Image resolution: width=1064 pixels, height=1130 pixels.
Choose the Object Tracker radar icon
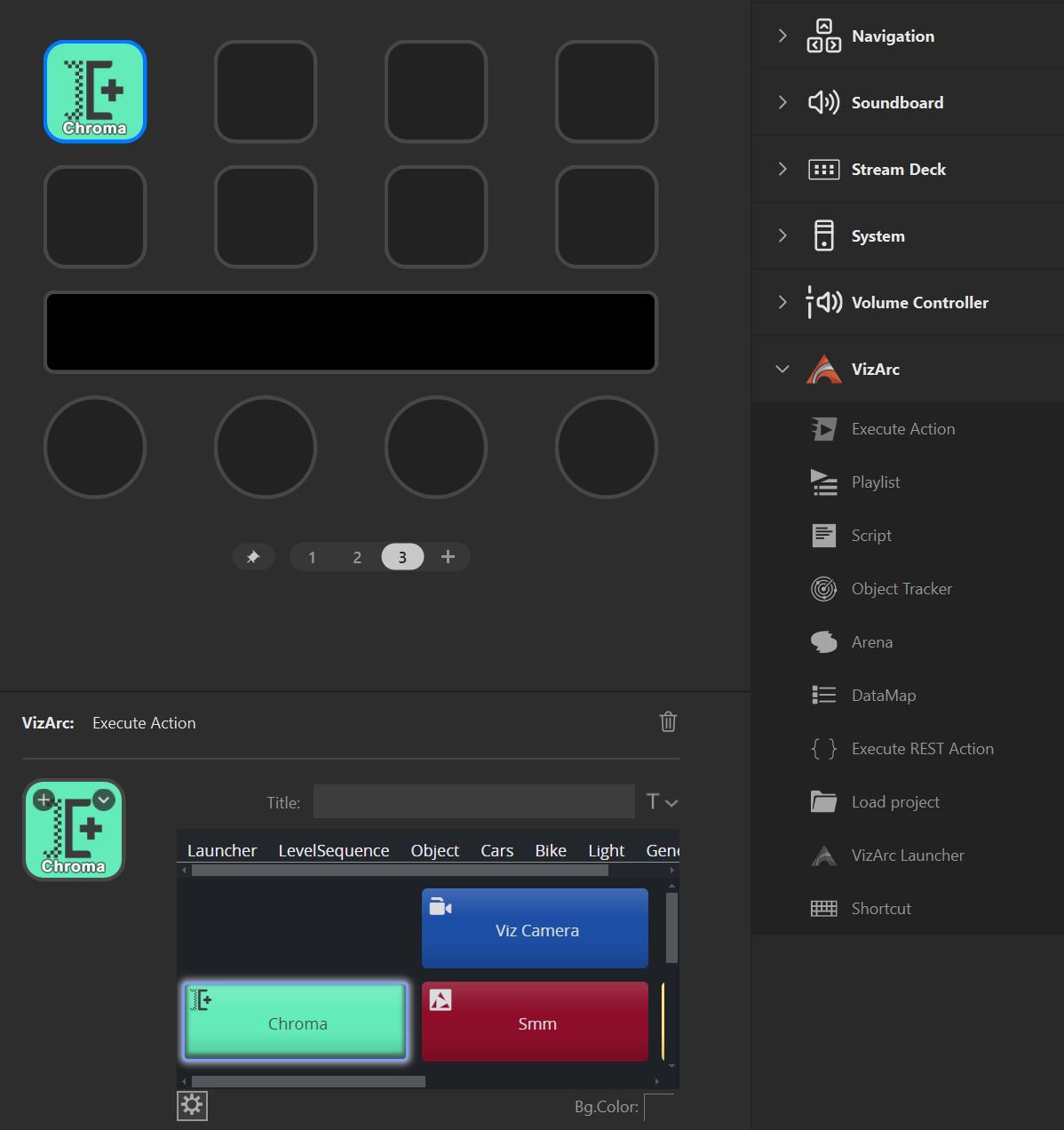(x=823, y=589)
